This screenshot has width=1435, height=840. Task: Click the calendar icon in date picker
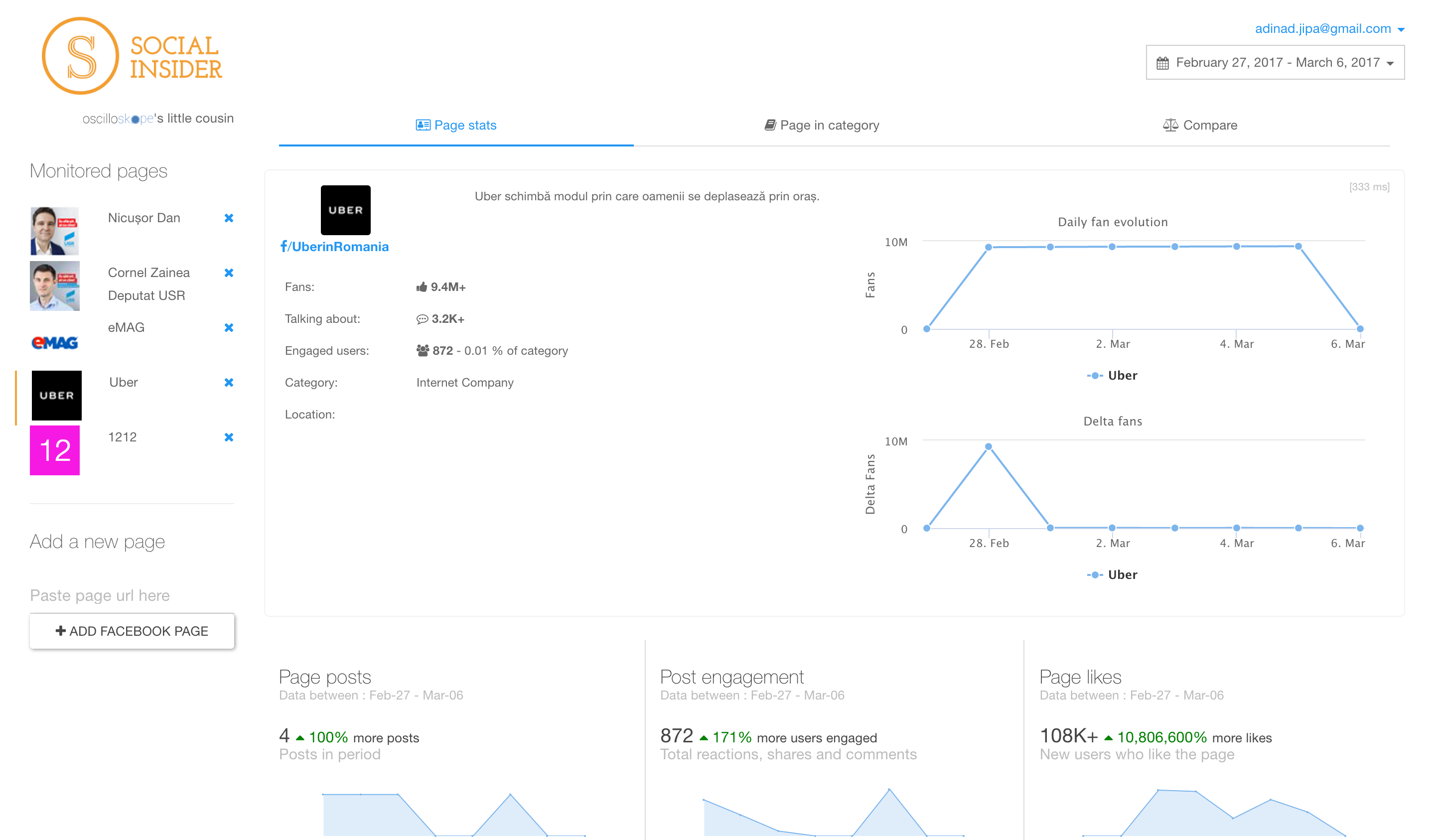point(1162,63)
